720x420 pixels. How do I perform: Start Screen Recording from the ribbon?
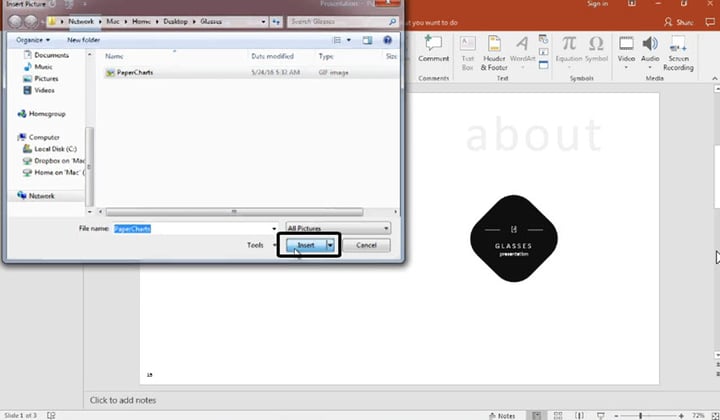point(678,53)
